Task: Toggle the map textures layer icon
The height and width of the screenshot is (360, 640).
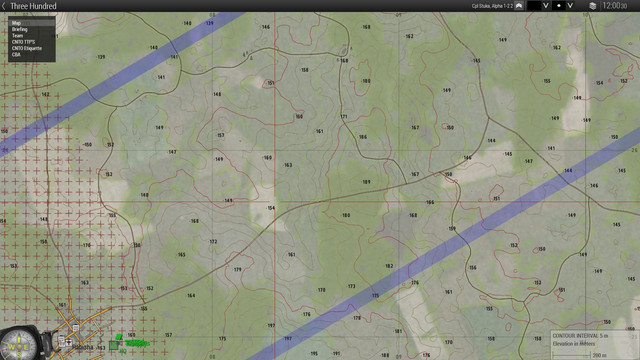Action: coord(593,6)
